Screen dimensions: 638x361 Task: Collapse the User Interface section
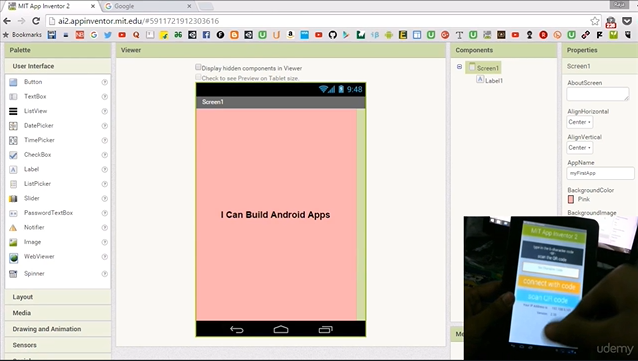(x=58, y=66)
